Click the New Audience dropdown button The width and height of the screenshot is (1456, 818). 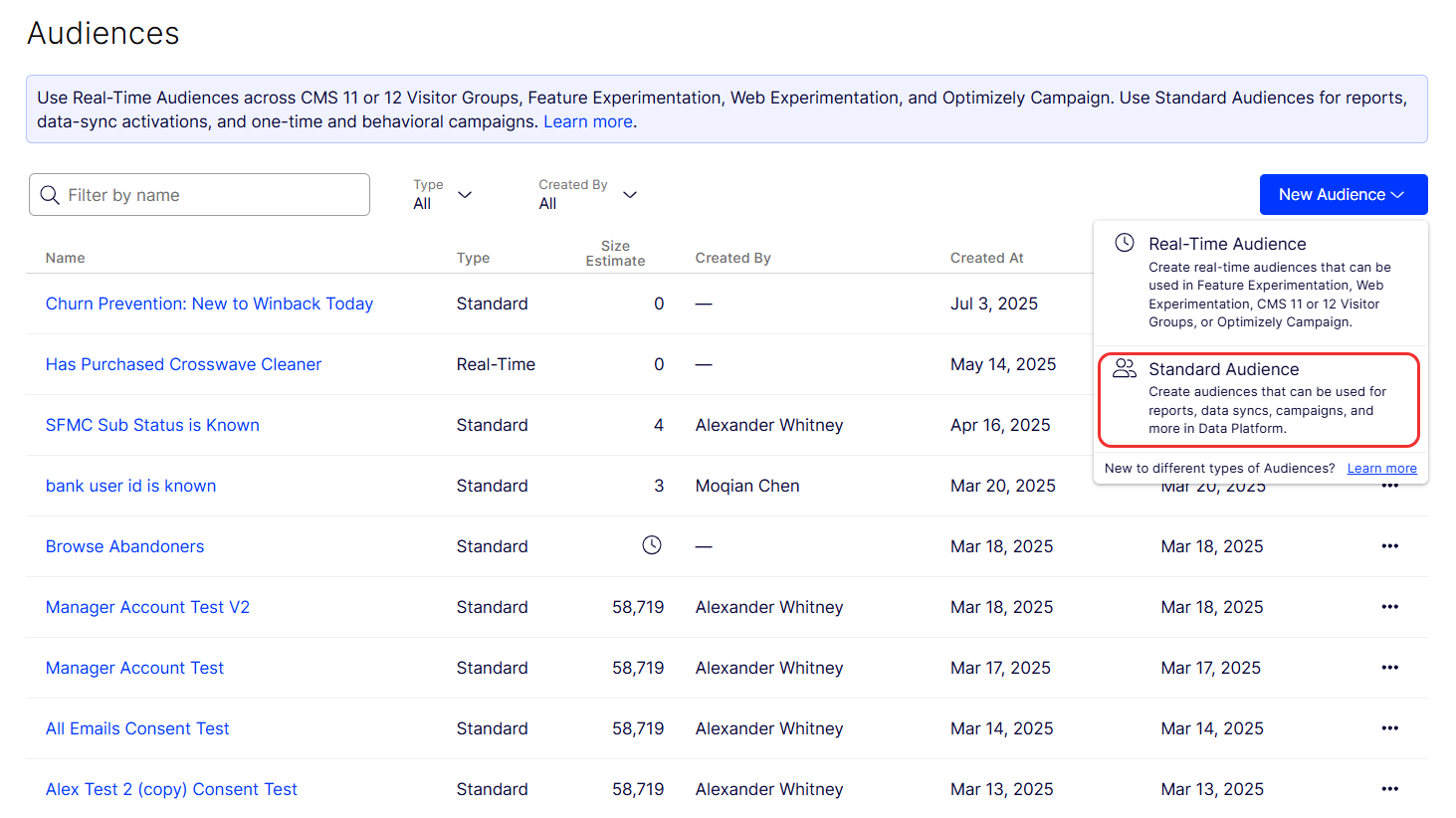click(x=1343, y=195)
